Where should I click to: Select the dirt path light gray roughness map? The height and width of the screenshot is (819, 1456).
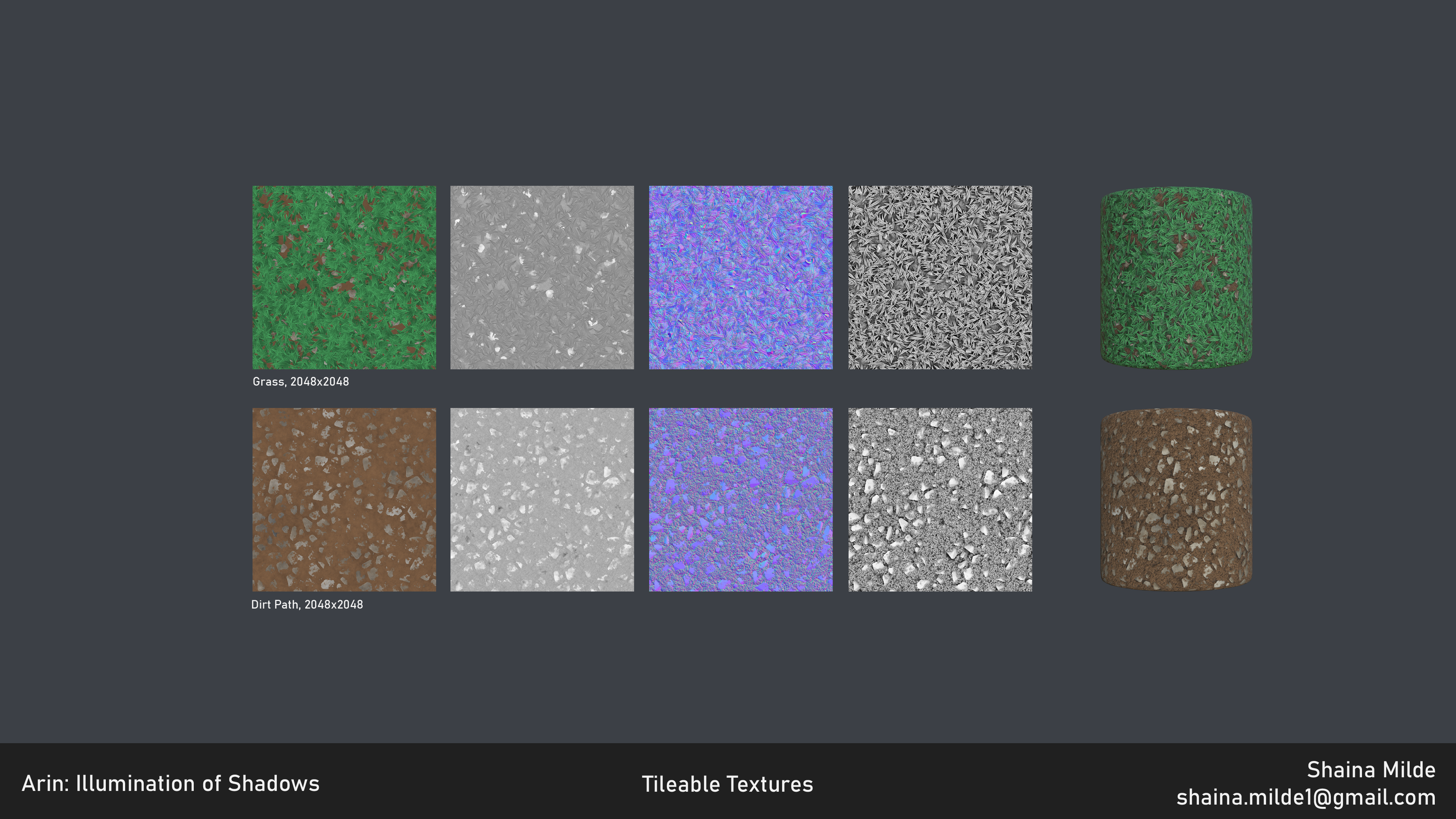(x=542, y=500)
